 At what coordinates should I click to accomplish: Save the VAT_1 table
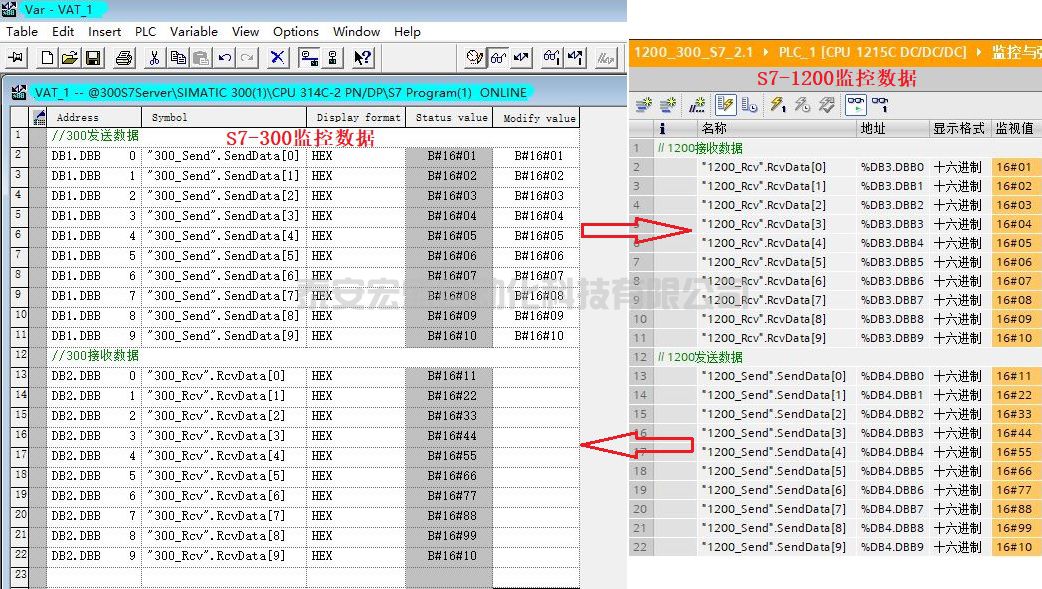pyautogui.click(x=92, y=58)
